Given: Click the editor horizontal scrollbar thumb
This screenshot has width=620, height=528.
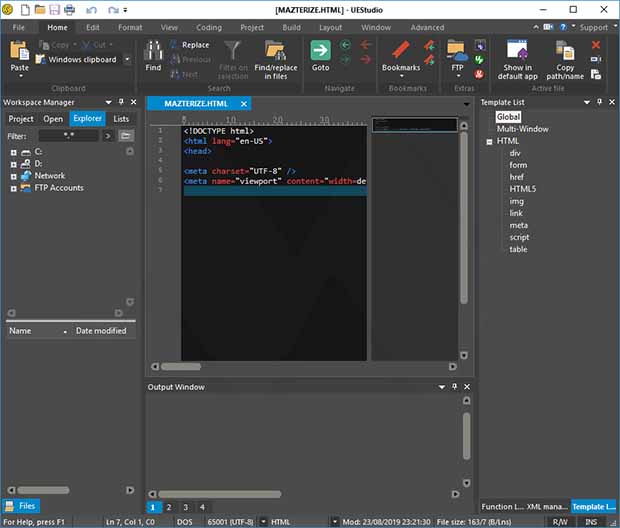Looking at the screenshot, I should [x=181, y=367].
